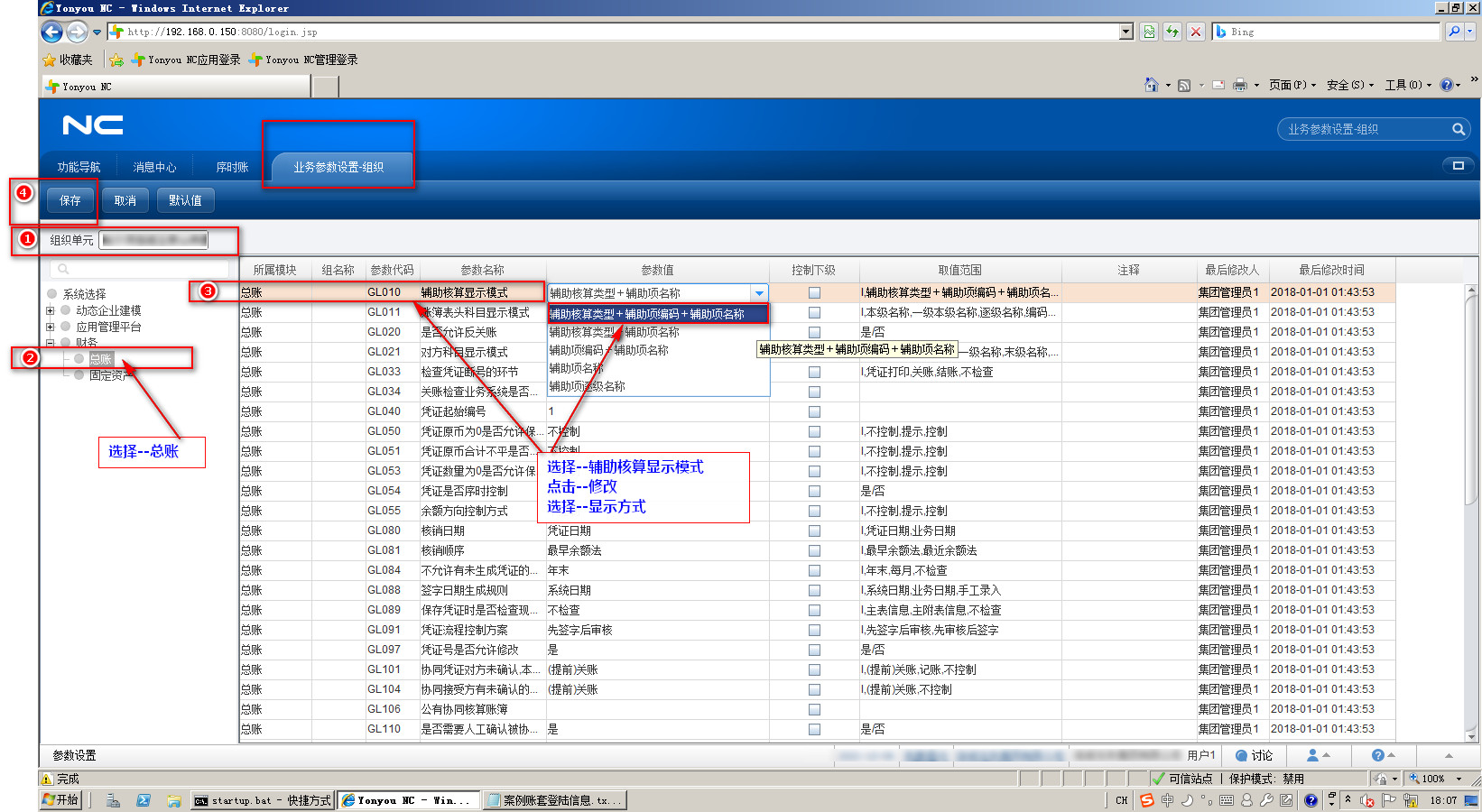The width and height of the screenshot is (1482, 812).
Task: Click the Sogou input method S icon
Action: 1146,800
